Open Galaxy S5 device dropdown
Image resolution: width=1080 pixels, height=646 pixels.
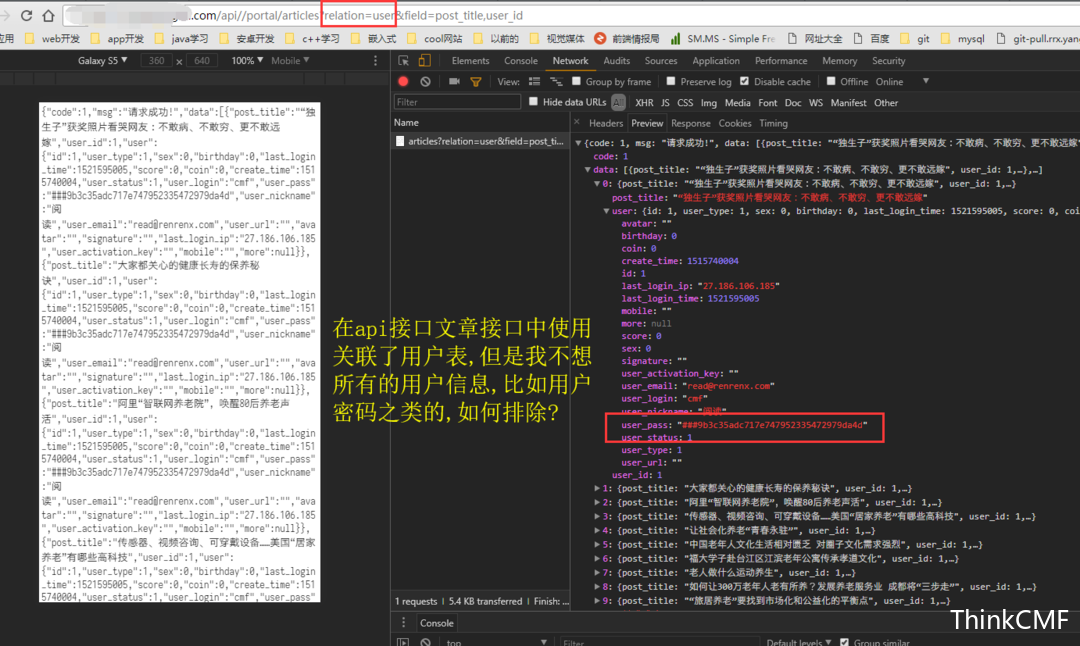pos(103,61)
